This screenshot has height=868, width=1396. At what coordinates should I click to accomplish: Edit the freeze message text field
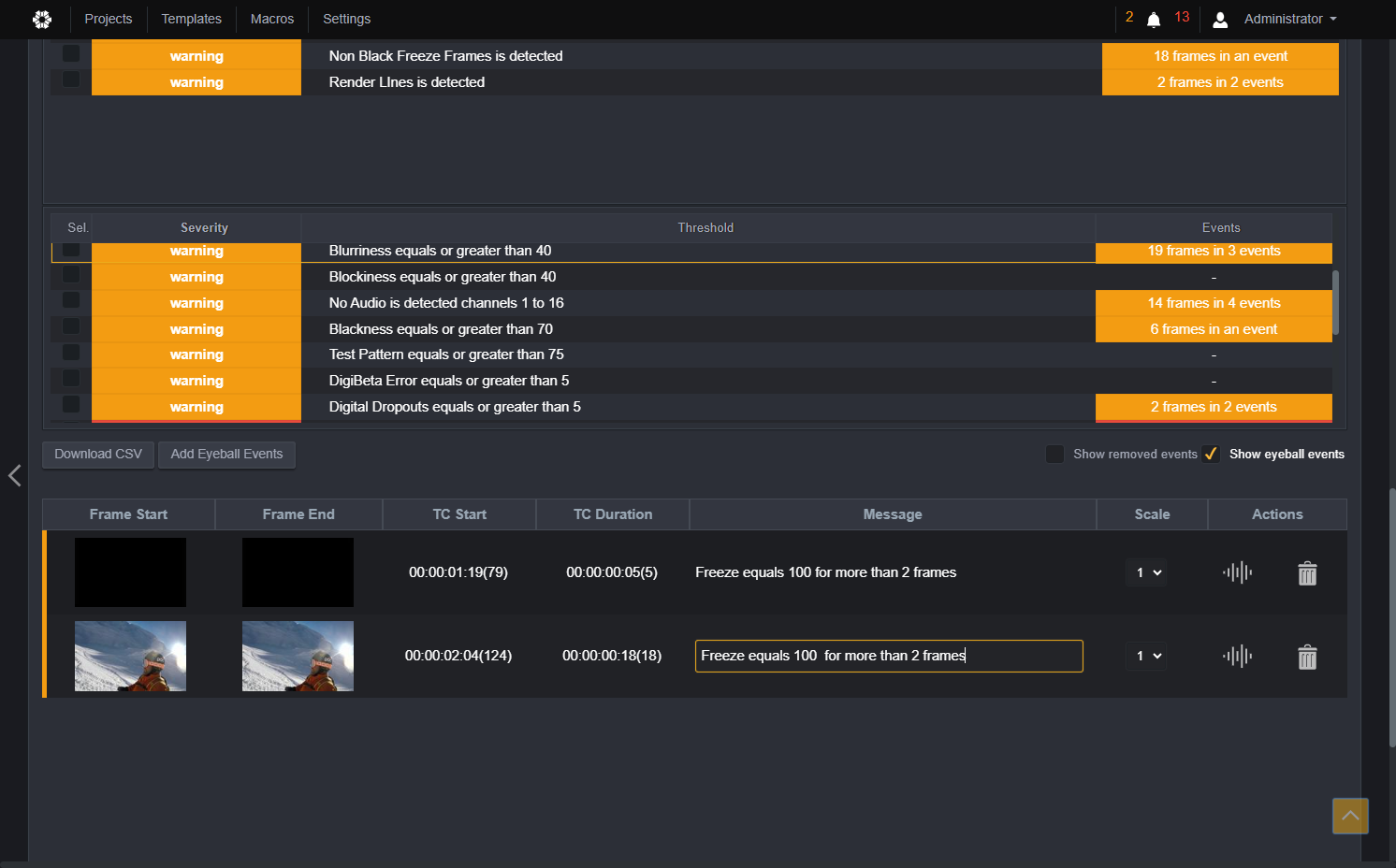(889, 656)
